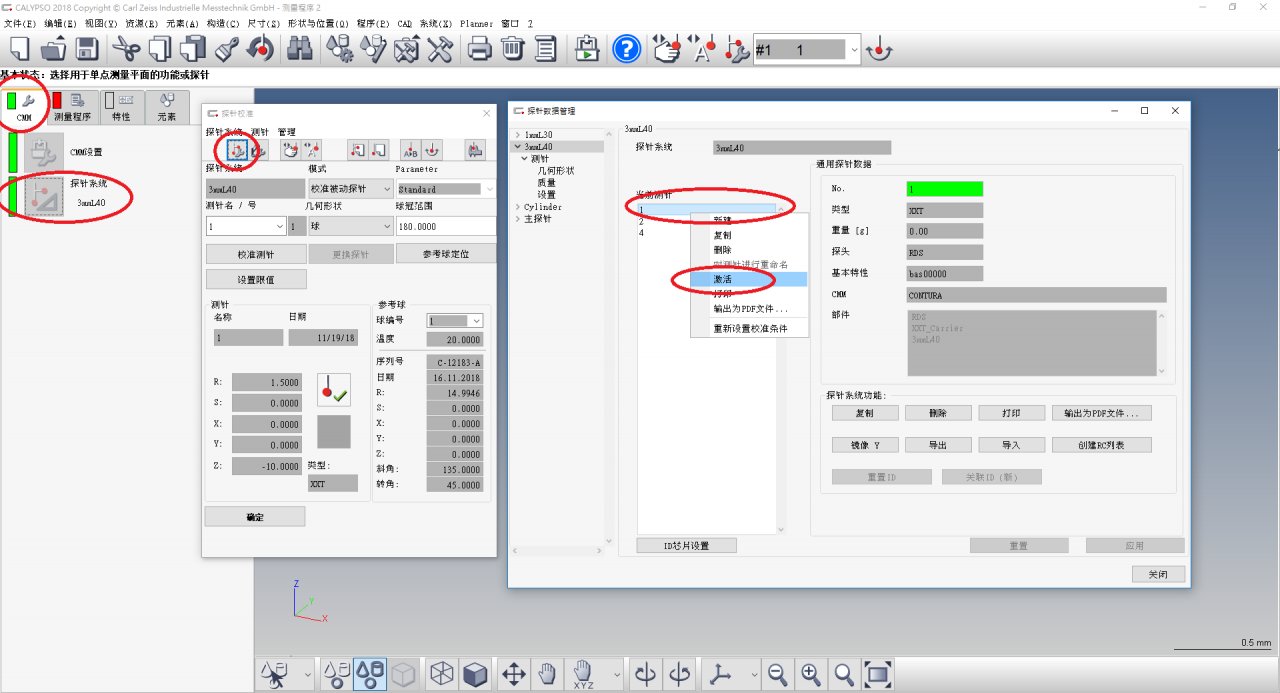Click the four-arrow move icon in bottom toolbar
Image resolution: width=1280 pixels, height=693 pixels.
[x=513, y=675]
